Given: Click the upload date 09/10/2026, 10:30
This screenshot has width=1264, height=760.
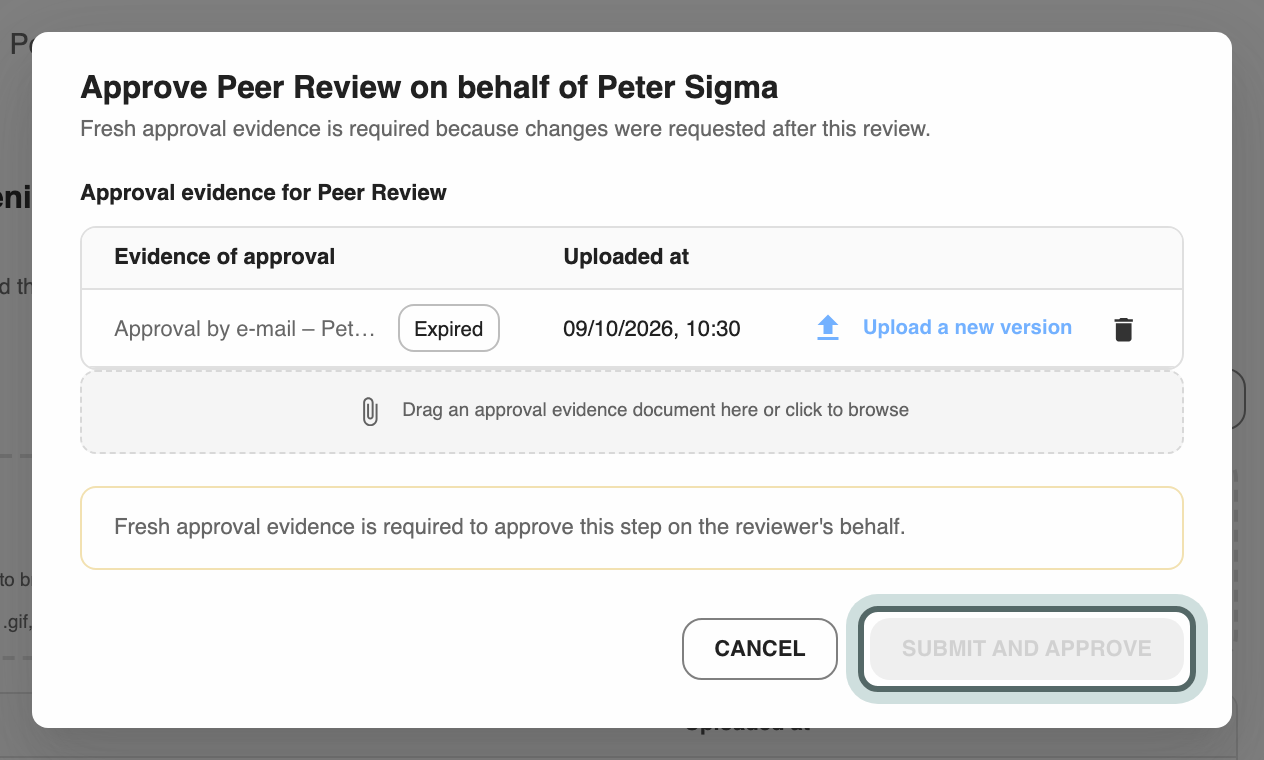Looking at the screenshot, I should point(652,329).
